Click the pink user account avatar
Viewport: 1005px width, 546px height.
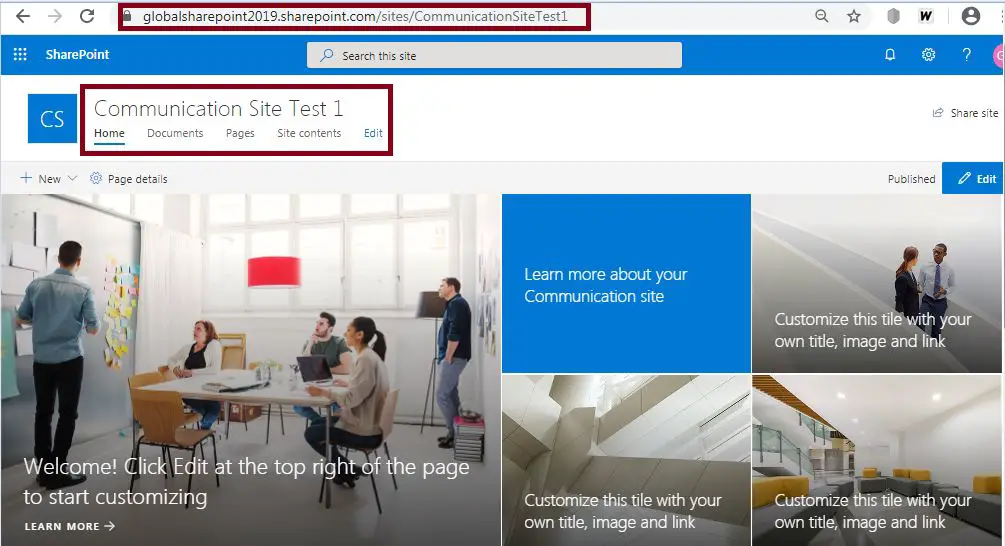[999, 55]
